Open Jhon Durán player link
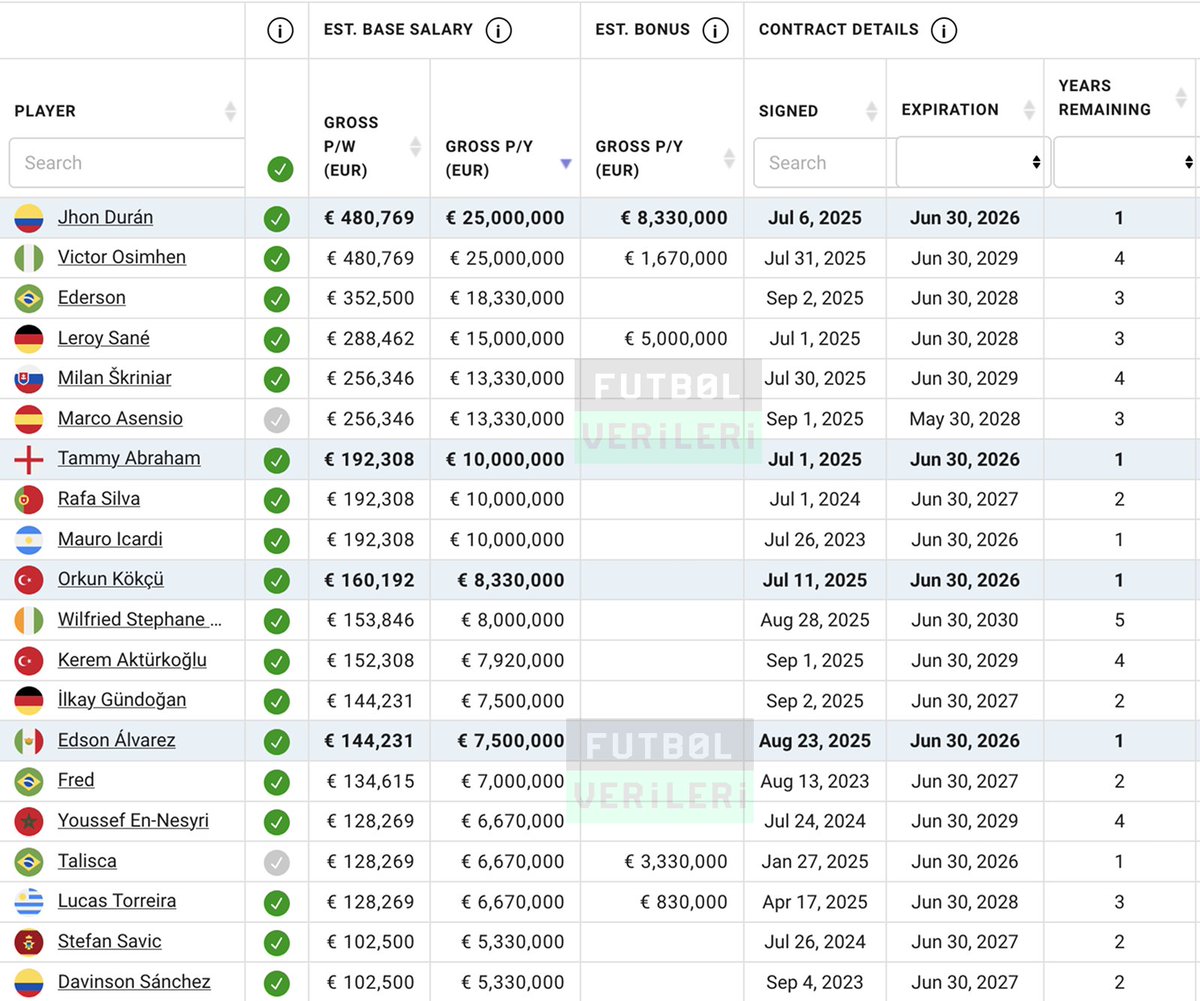 coord(105,217)
